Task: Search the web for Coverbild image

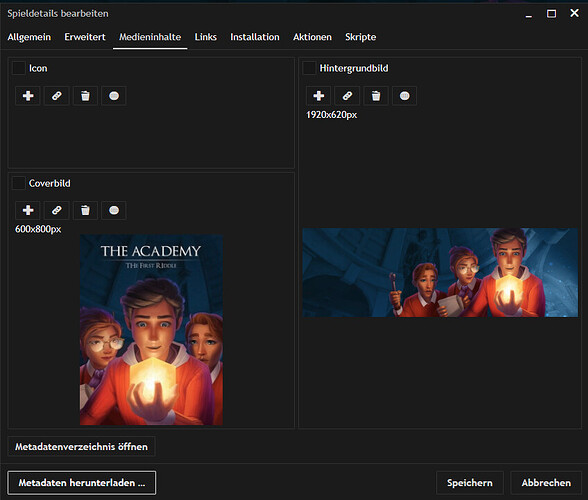Action: (x=114, y=210)
